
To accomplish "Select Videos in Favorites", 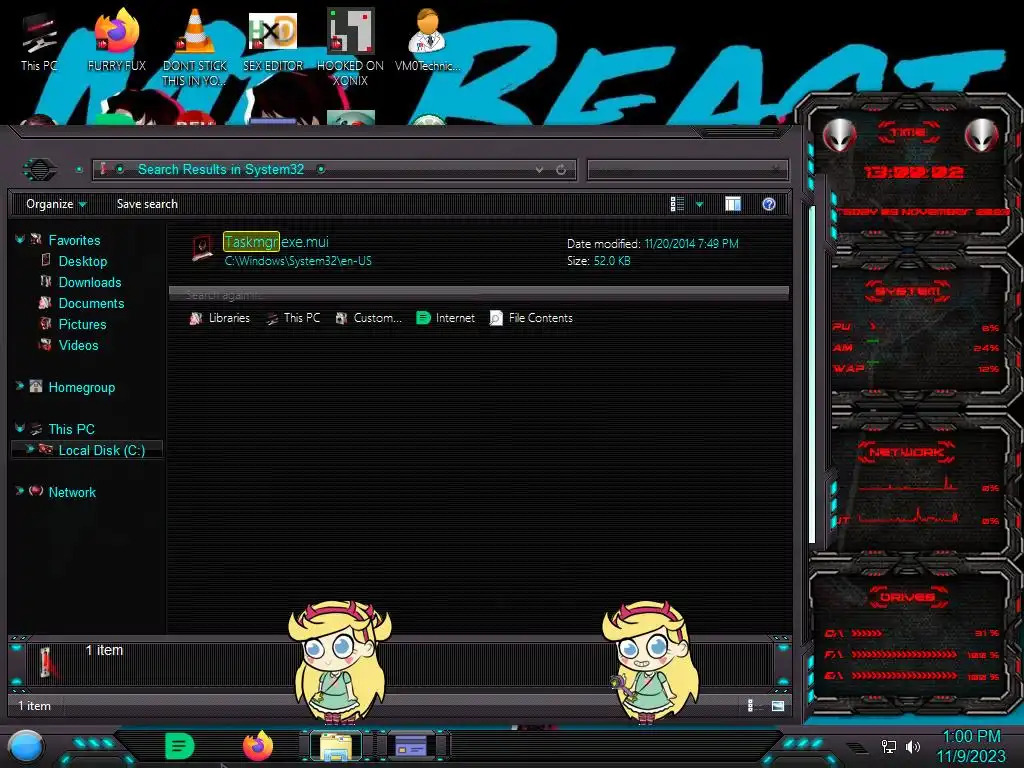I will pyautogui.click(x=78, y=345).
